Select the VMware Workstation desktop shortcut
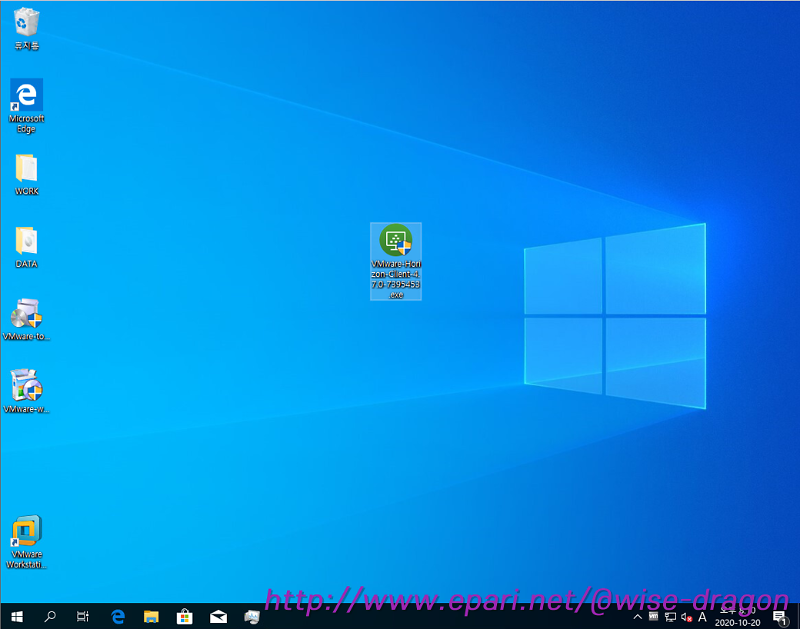800x629 pixels. 26,542
